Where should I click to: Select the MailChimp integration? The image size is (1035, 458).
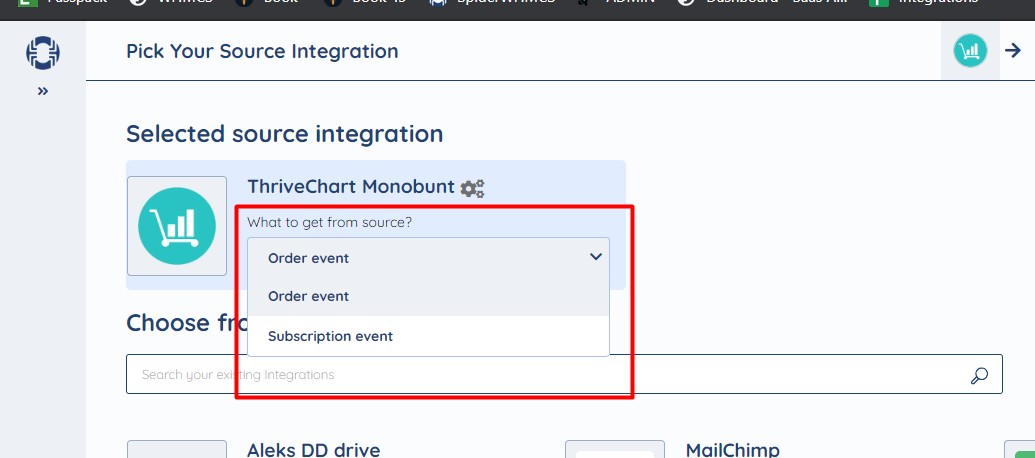[733, 450]
